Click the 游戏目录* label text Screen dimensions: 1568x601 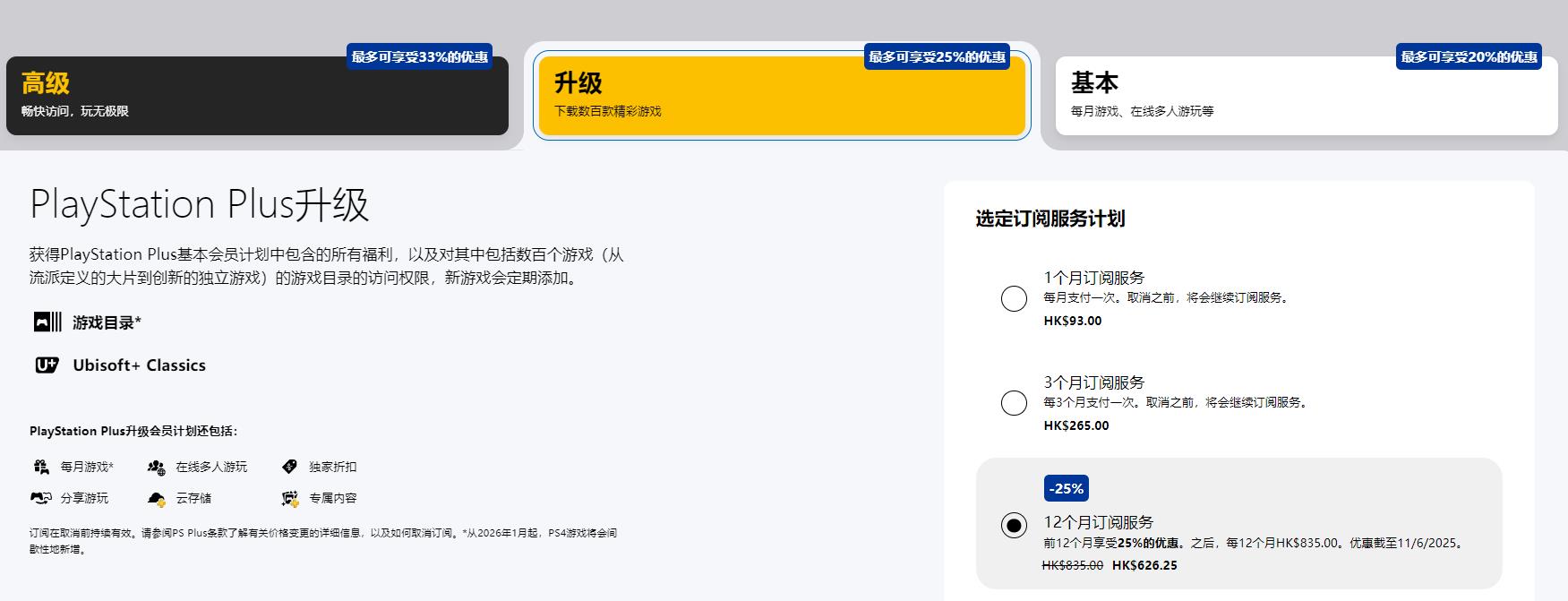tap(107, 322)
